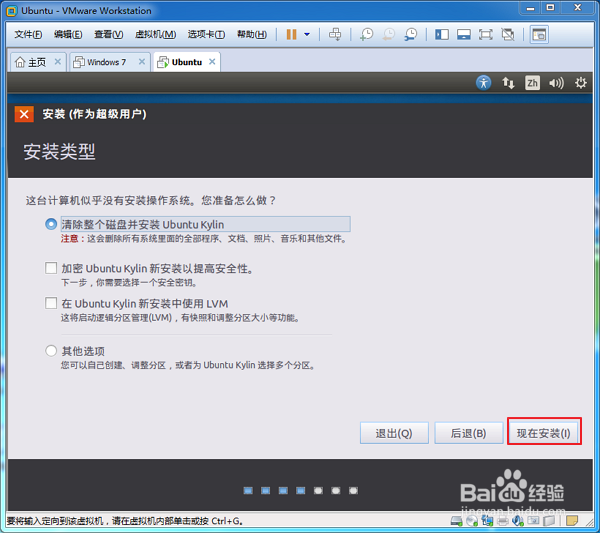Select the 其他选项 radio button
This screenshot has height=533, width=600.
51,350
